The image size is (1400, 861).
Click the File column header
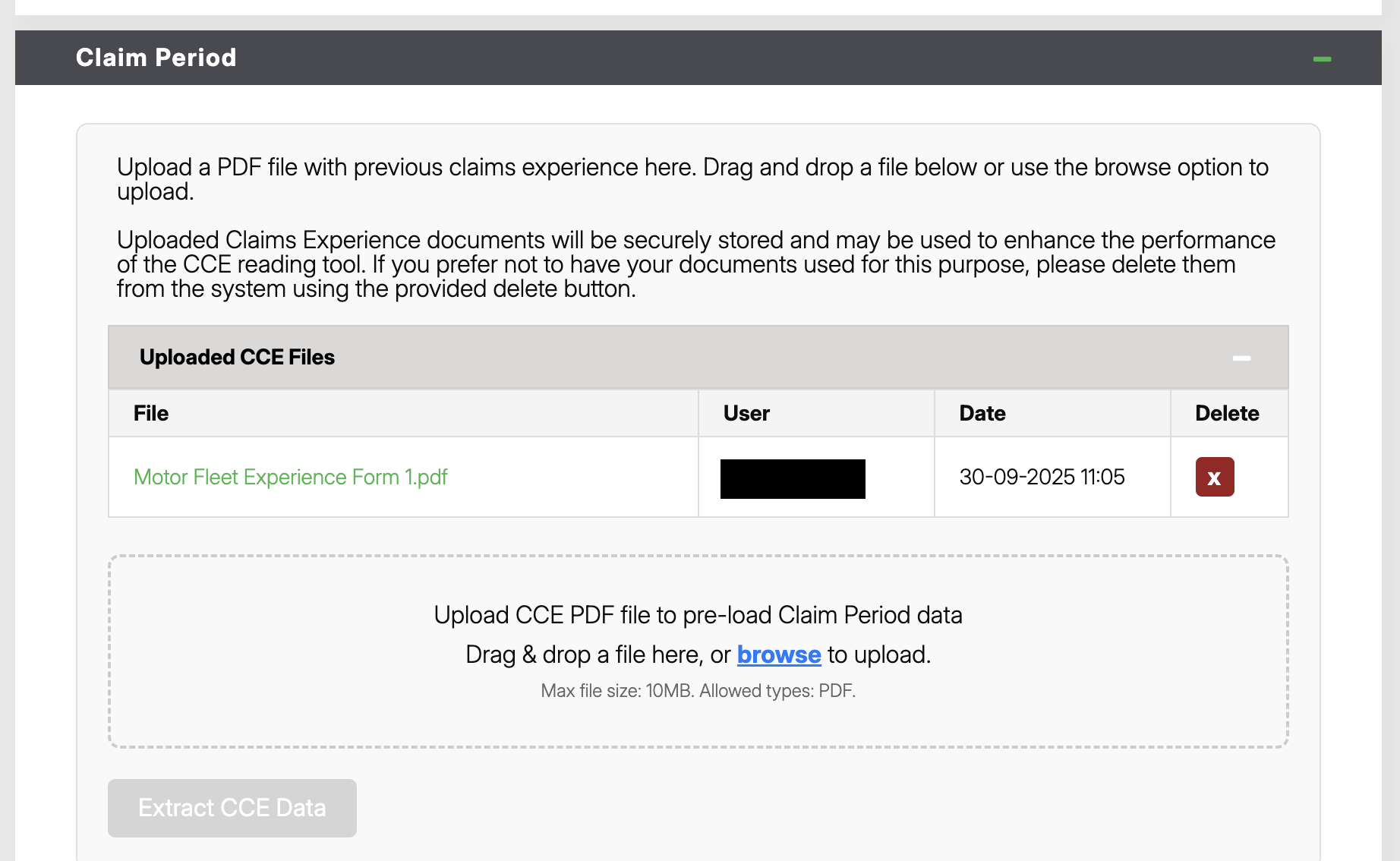coord(151,413)
